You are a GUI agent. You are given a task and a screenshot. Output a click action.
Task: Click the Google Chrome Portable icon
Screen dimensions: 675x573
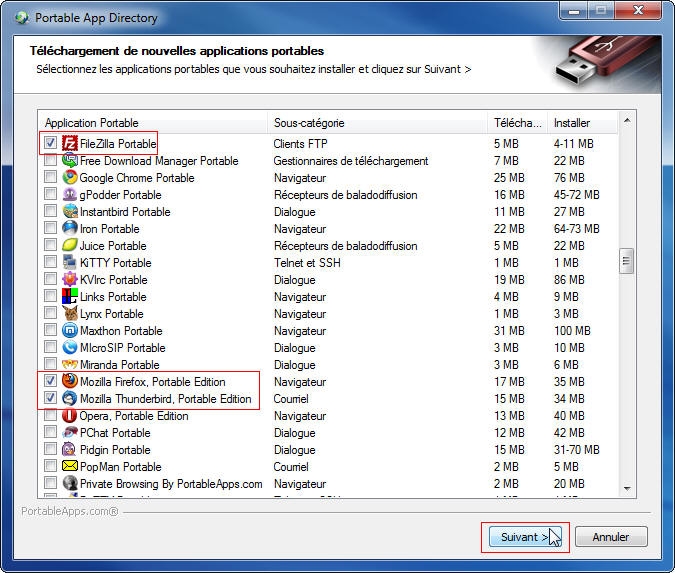coord(69,177)
